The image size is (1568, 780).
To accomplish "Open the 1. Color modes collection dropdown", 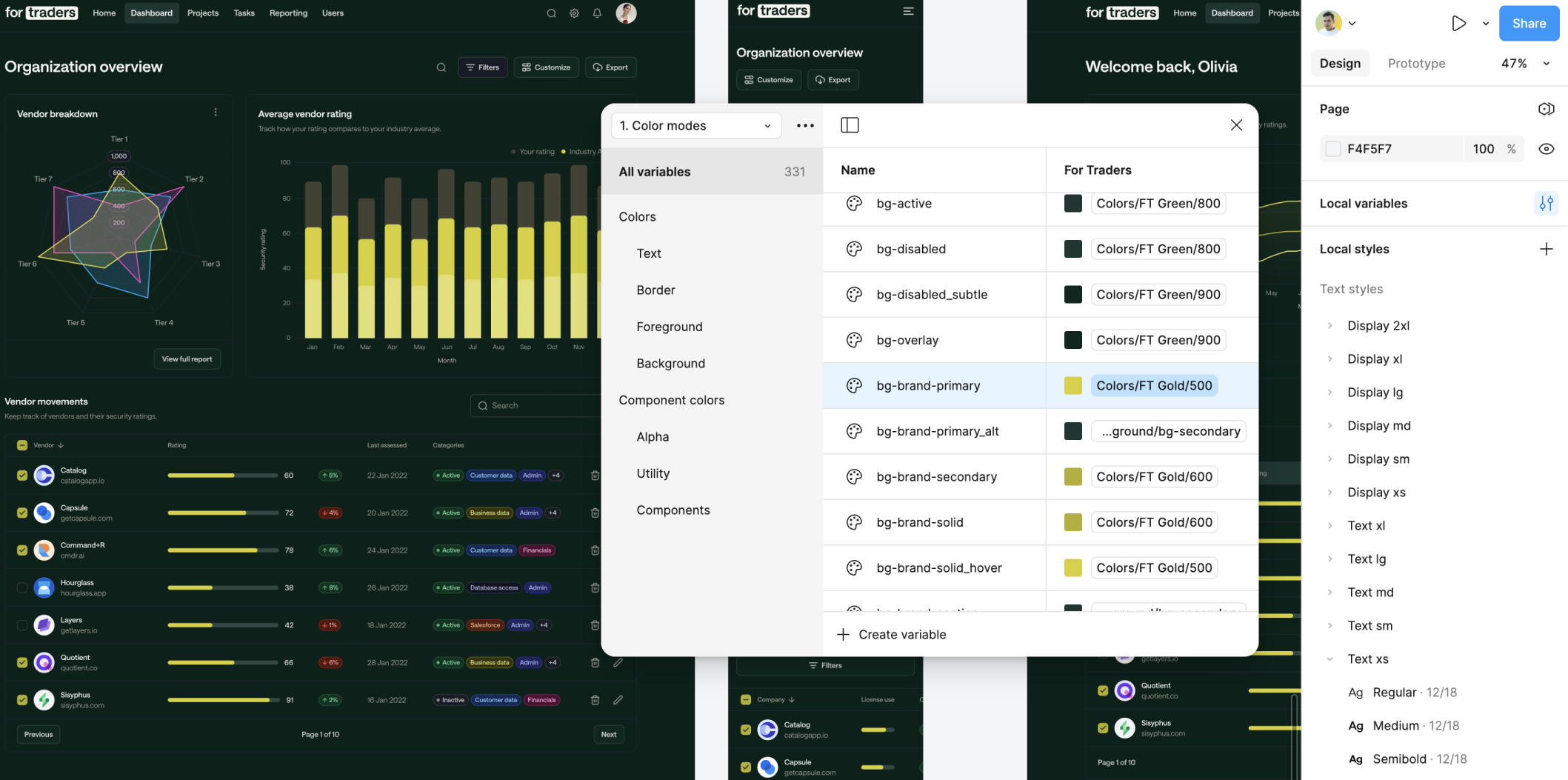I will click(x=695, y=126).
